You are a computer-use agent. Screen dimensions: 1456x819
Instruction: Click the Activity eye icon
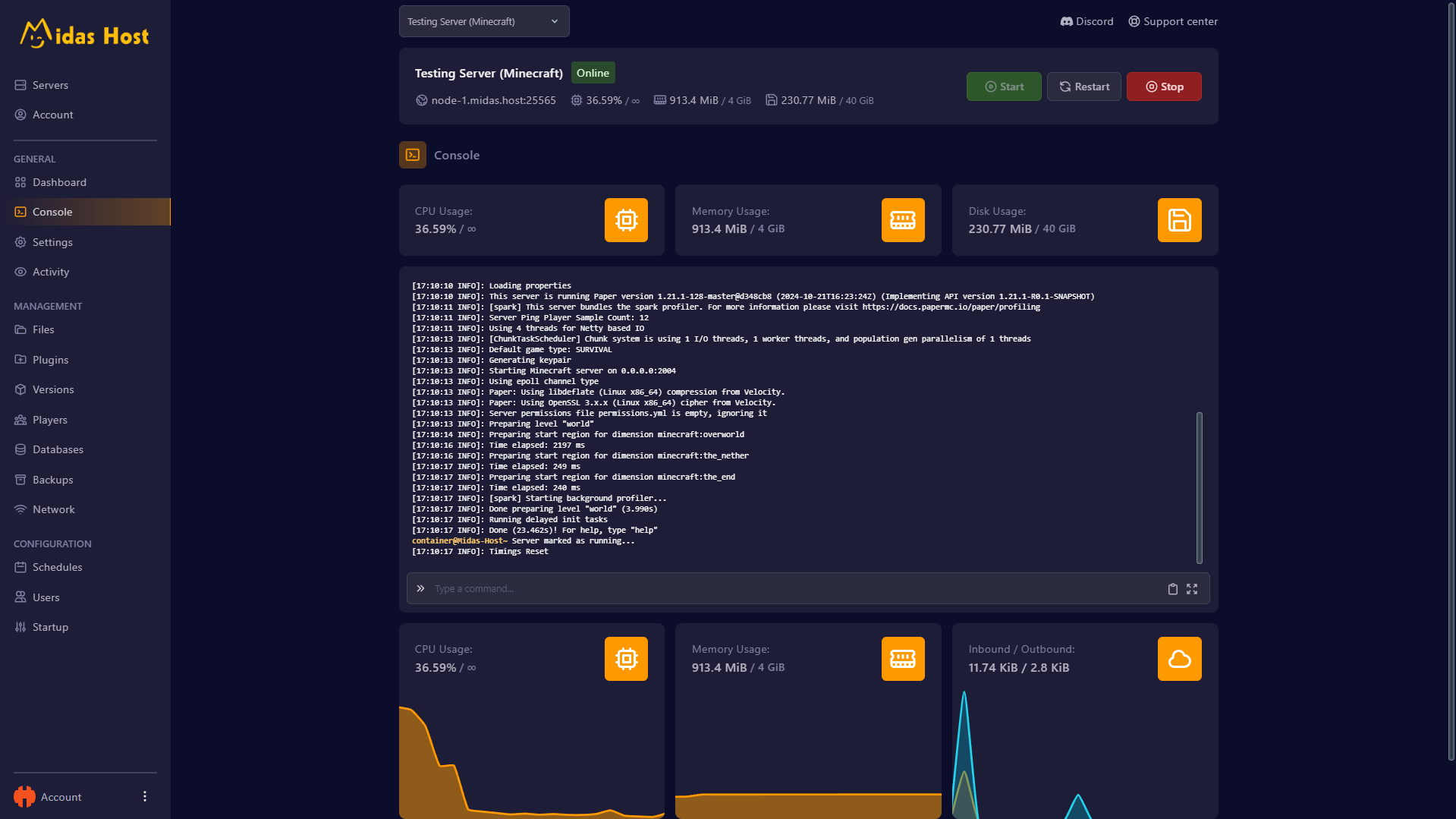20,272
